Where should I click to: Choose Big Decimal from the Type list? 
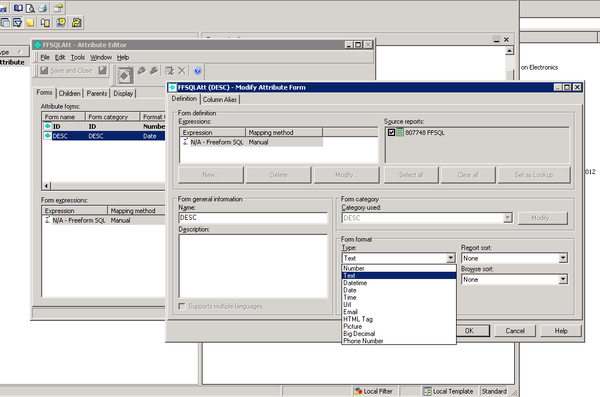pyautogui.click(x=399, y=334)
